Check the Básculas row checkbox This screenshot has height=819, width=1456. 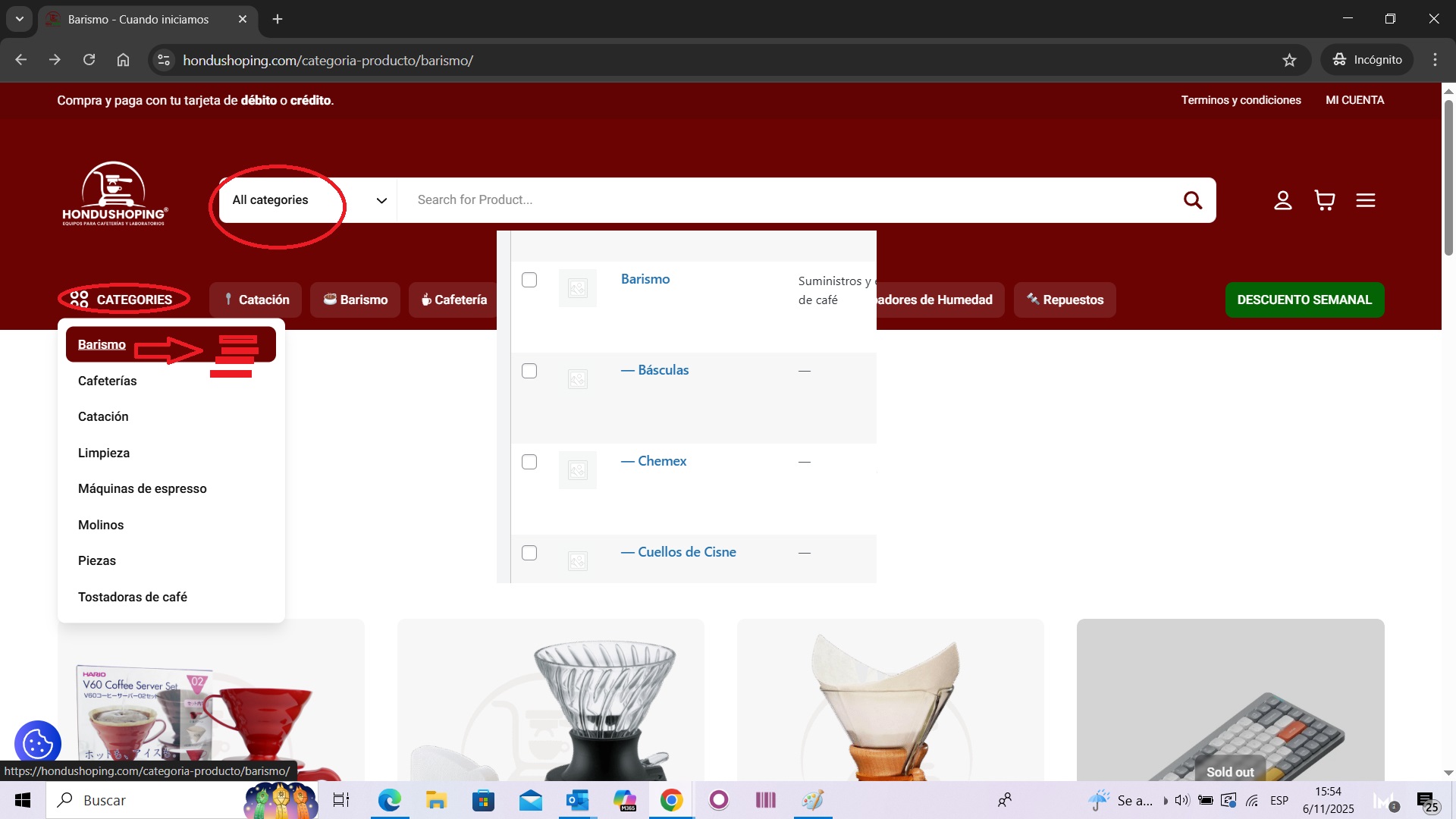click(529, 371)
